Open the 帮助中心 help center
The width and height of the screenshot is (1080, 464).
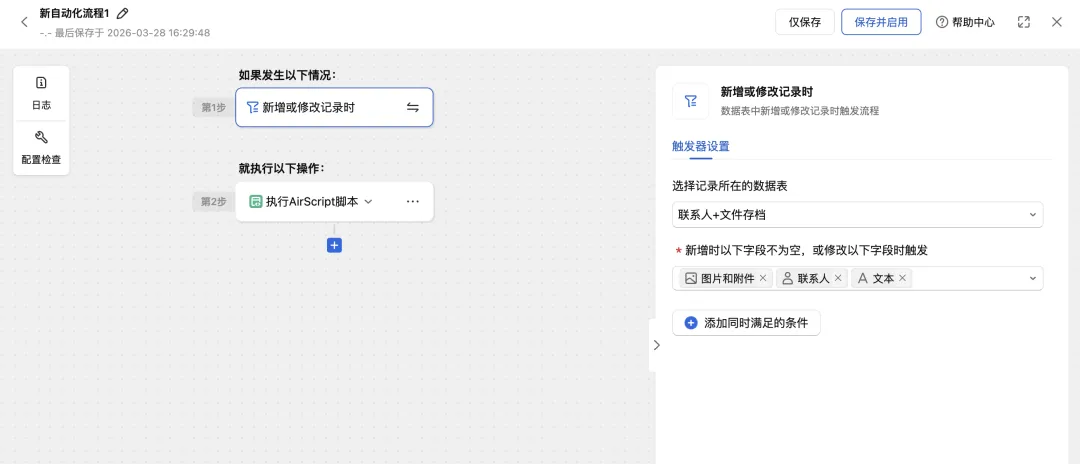tap(965, 22)
